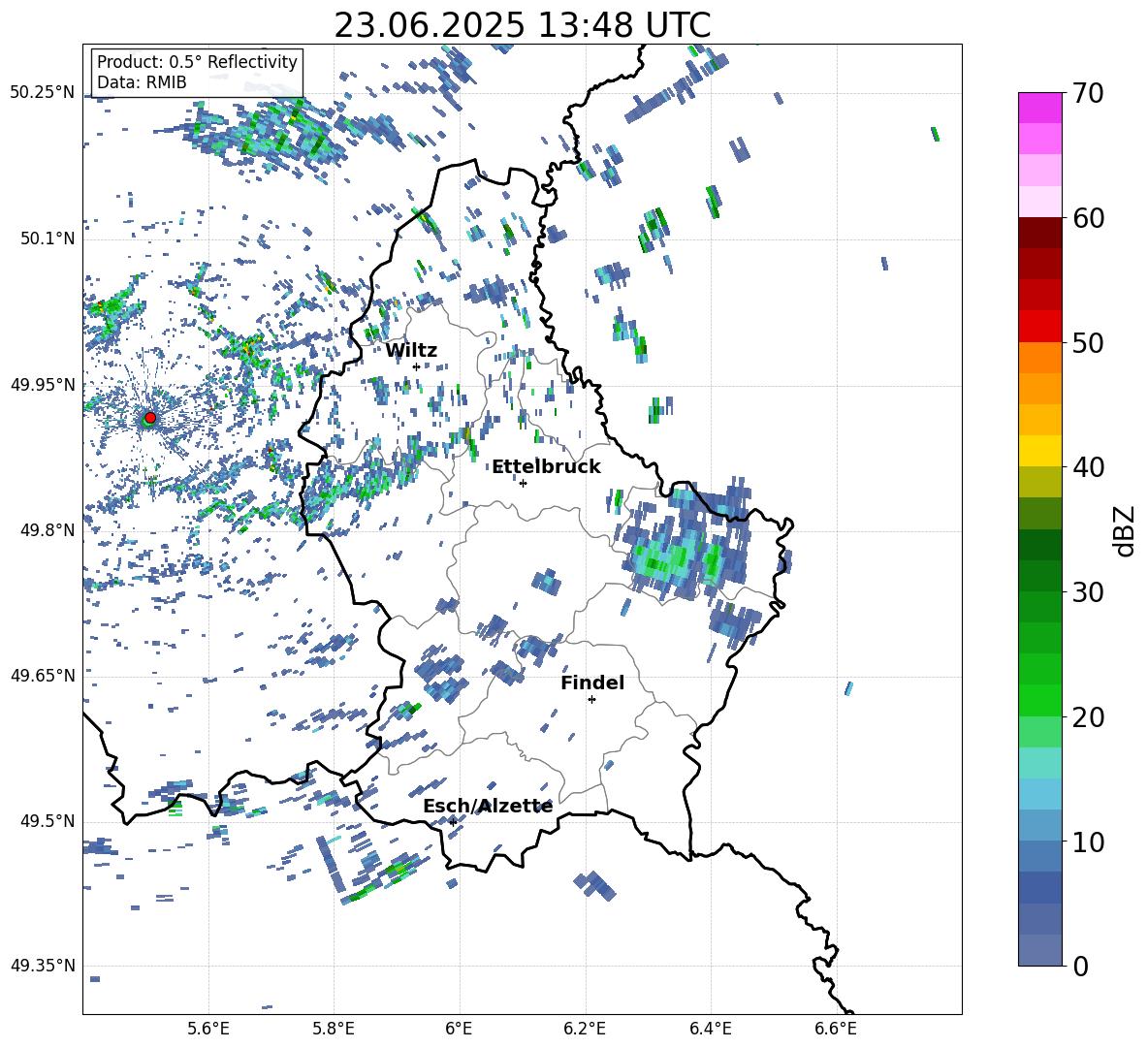Click the colorbar tick label 30

[1088, 592]
